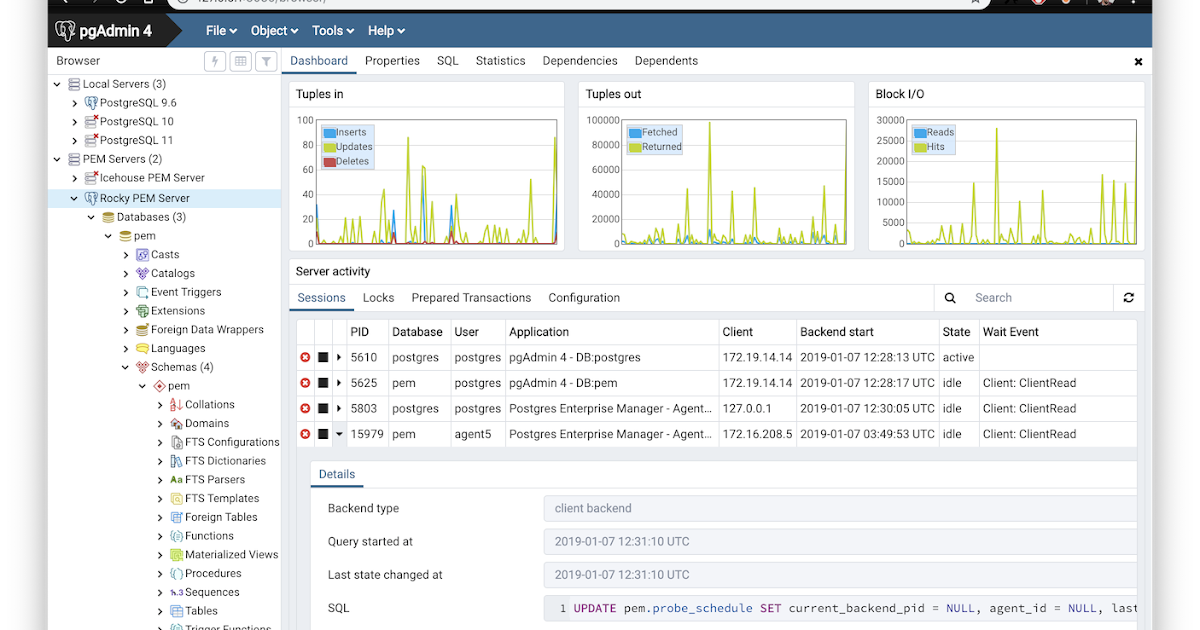Cancel query black square for PID 15979

[323, 434]
